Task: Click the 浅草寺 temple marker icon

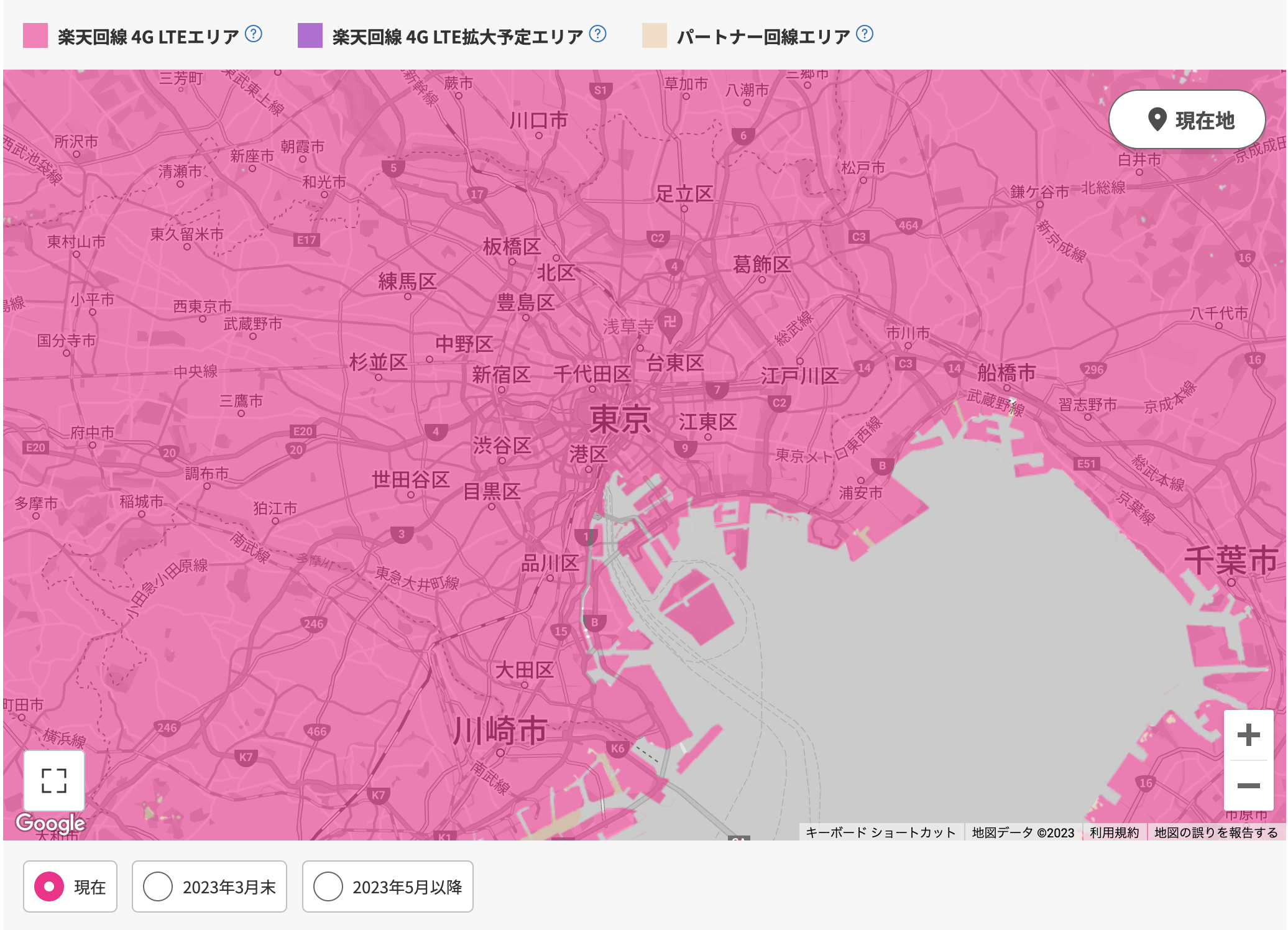Action: click(669, 324)
